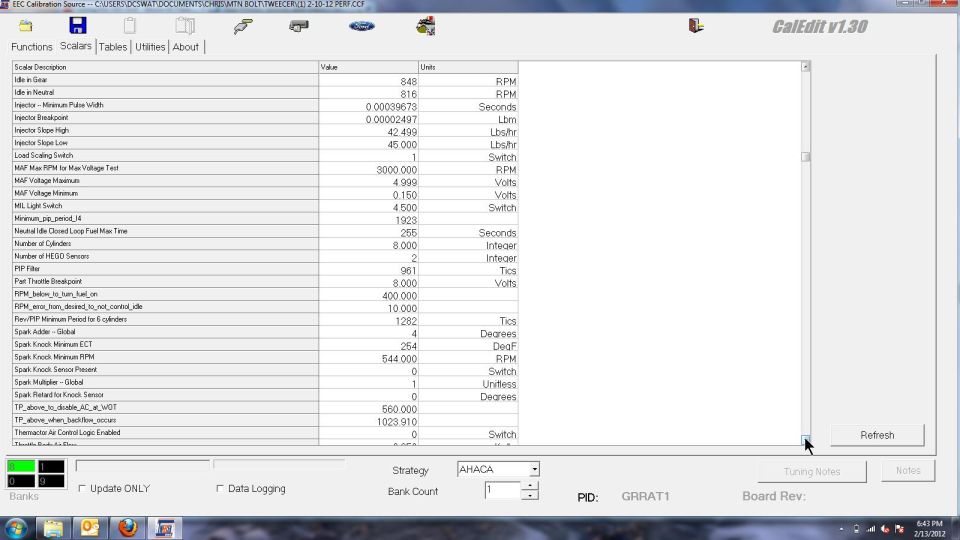This screenshot has height=540, width=960.
Task: Select Part Throttle Breakpoint row label
Action: coord(165,282)
